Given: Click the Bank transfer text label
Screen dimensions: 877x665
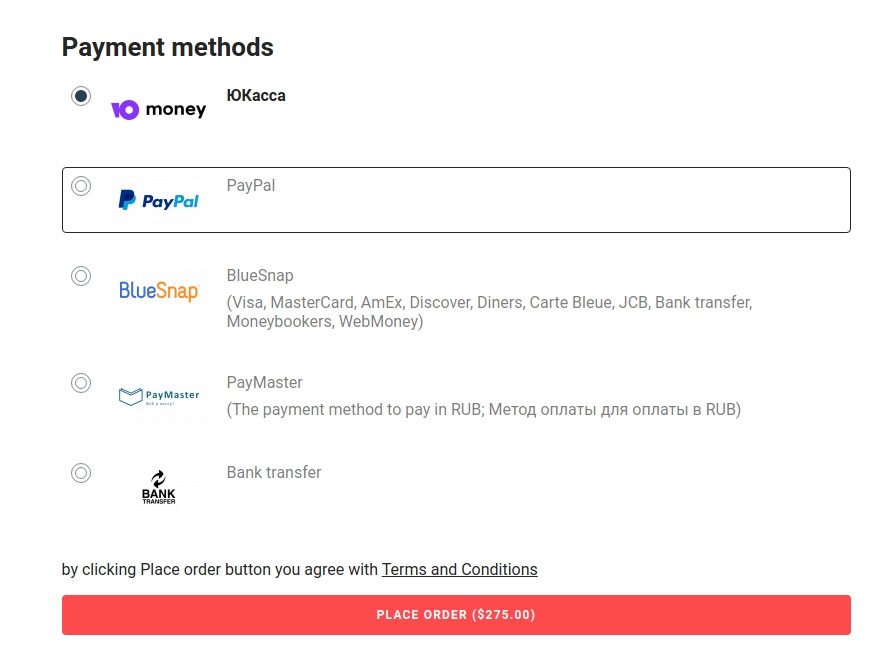Looking at the screenshot, I should tap(274, 473).
